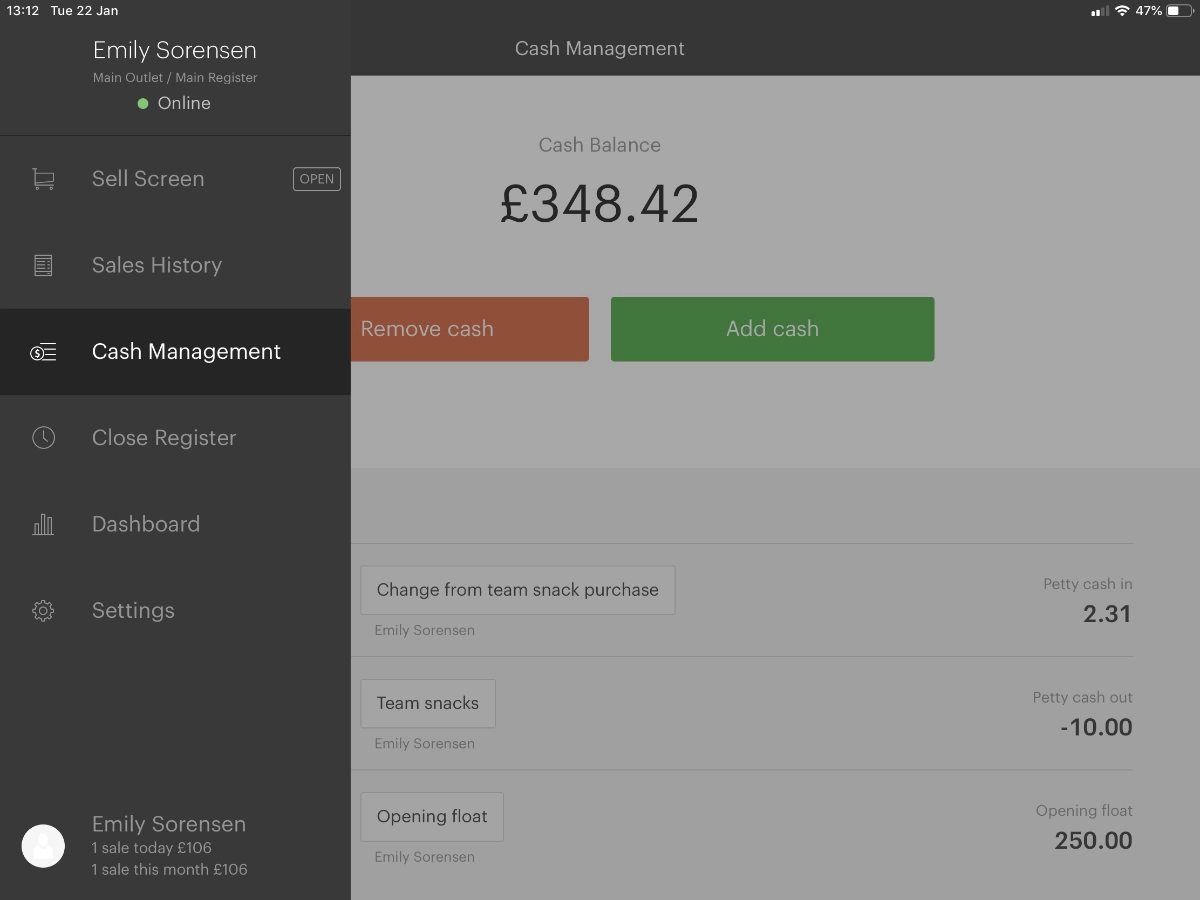Tap Emily Sorensen under Change from team snack purchase

tap(425, 631)
